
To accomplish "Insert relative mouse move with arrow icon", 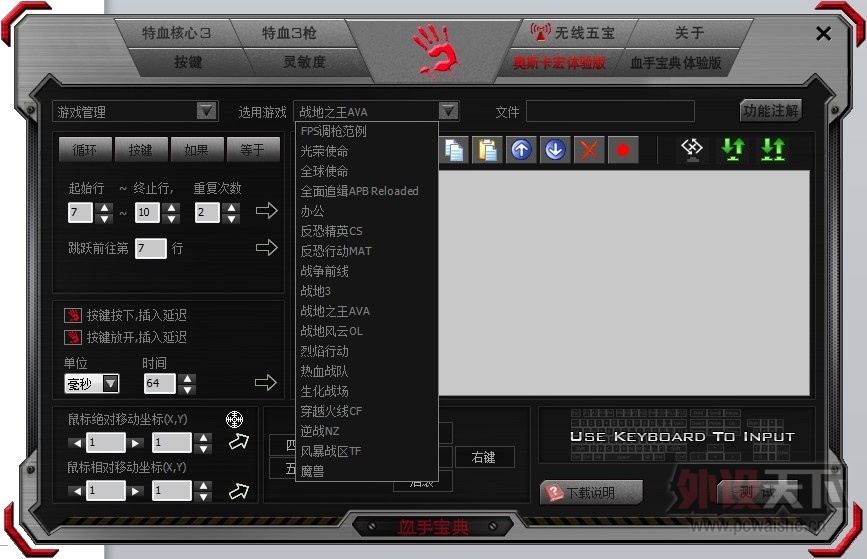I will click(x=239, y=490).
